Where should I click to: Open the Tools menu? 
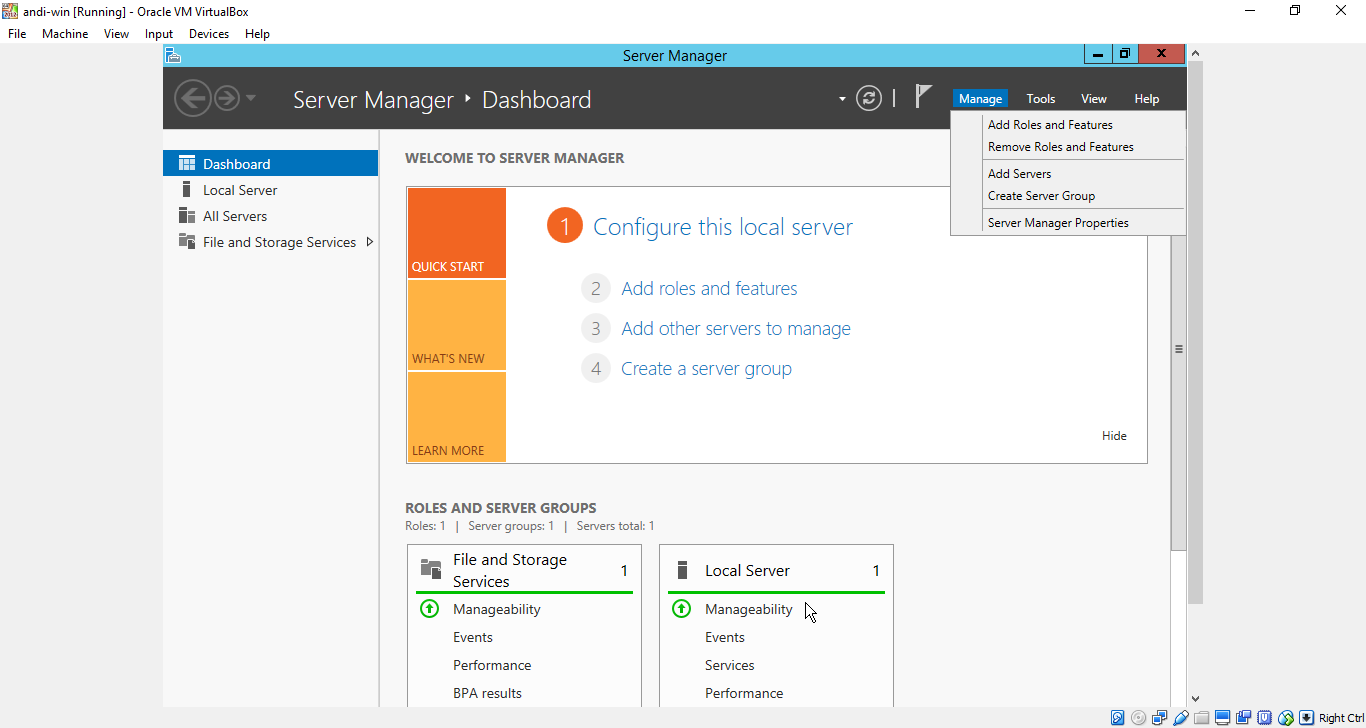click(x=1040, y=99)
